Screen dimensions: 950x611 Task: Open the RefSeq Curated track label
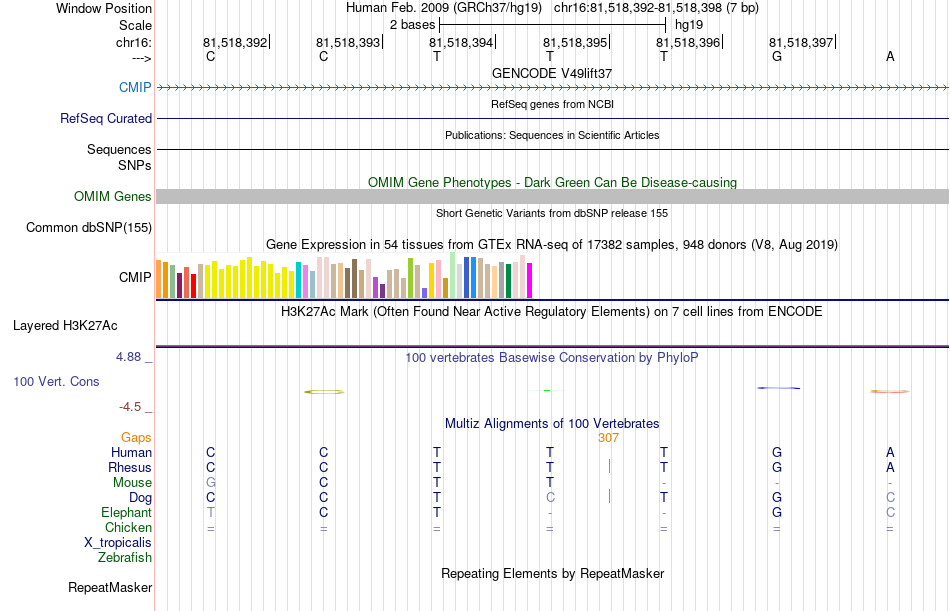coord(106,118)
